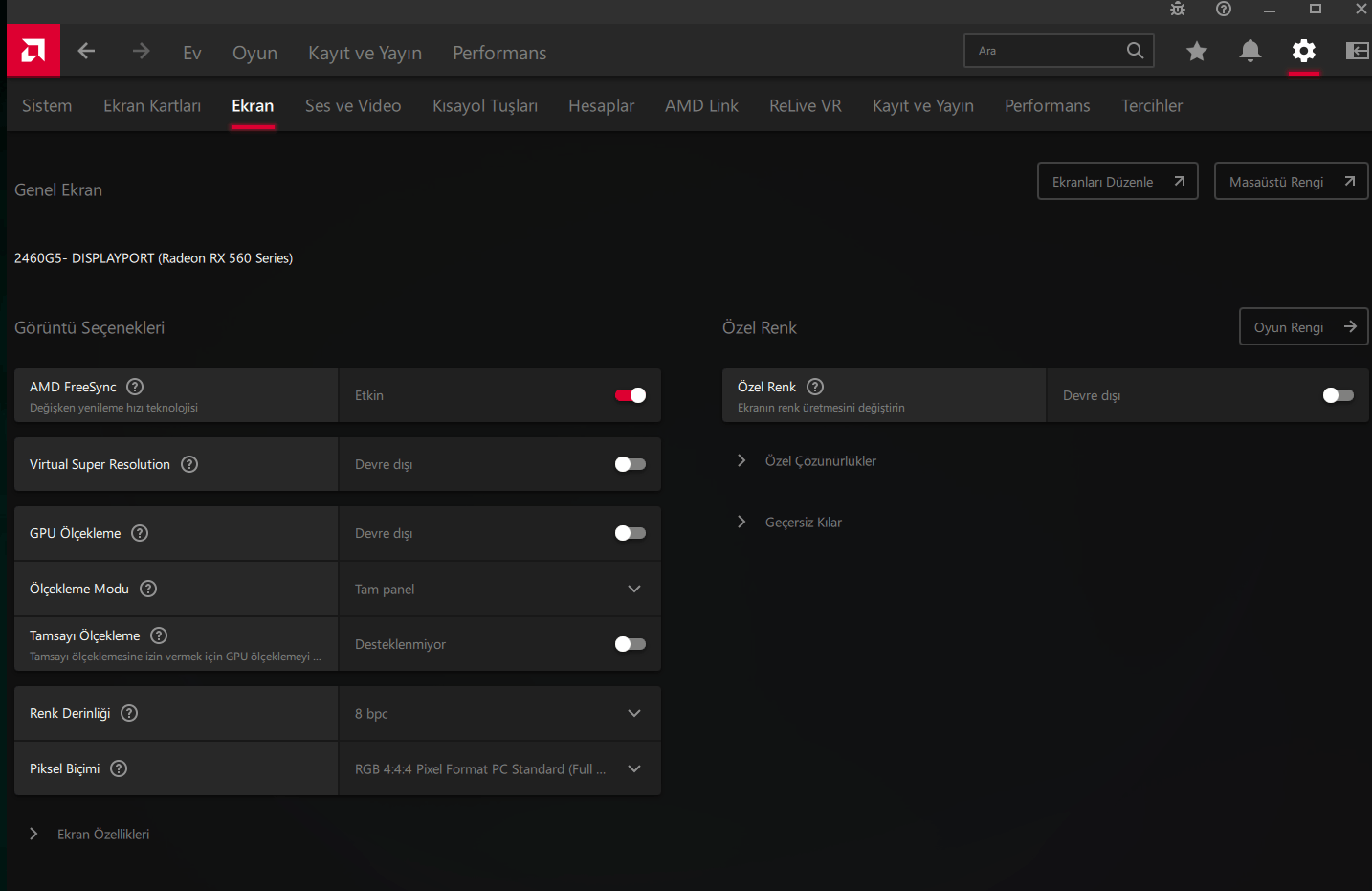Select 2460G5- DISPLAYPORT display entry

pyautogui.click(x=153, y=258)
